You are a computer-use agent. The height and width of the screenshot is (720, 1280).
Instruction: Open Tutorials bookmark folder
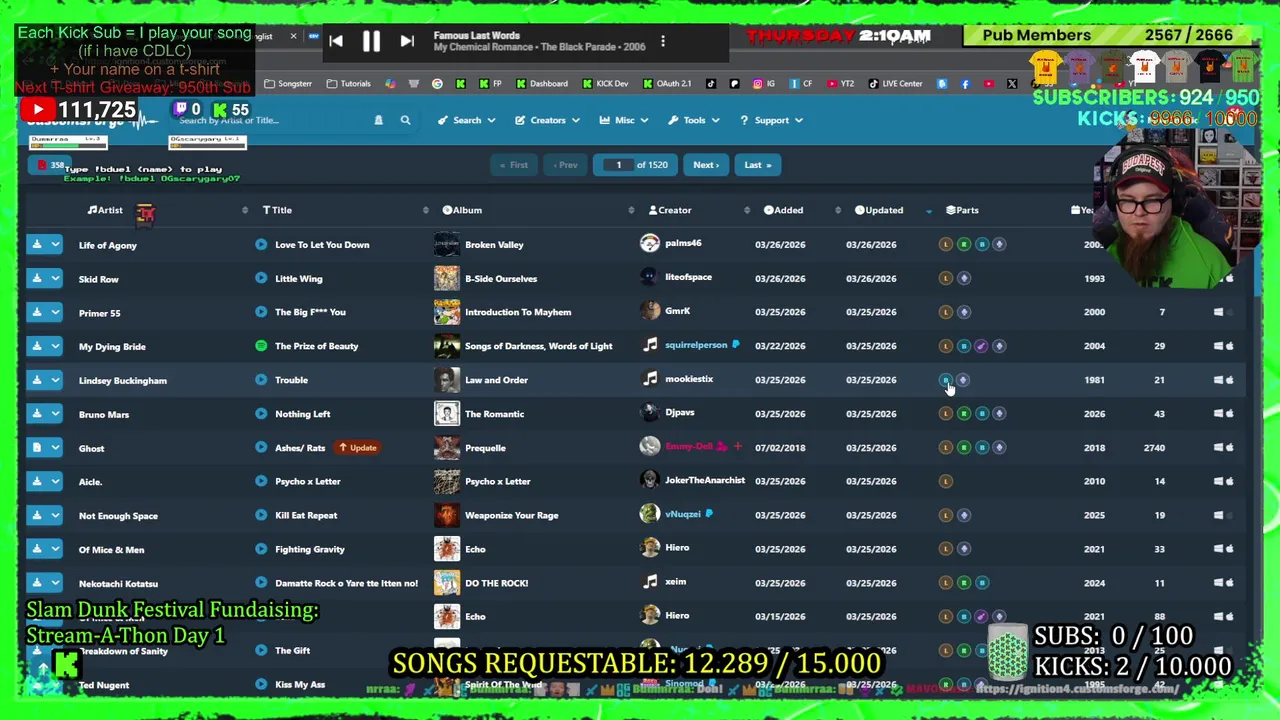coord(349,84)
